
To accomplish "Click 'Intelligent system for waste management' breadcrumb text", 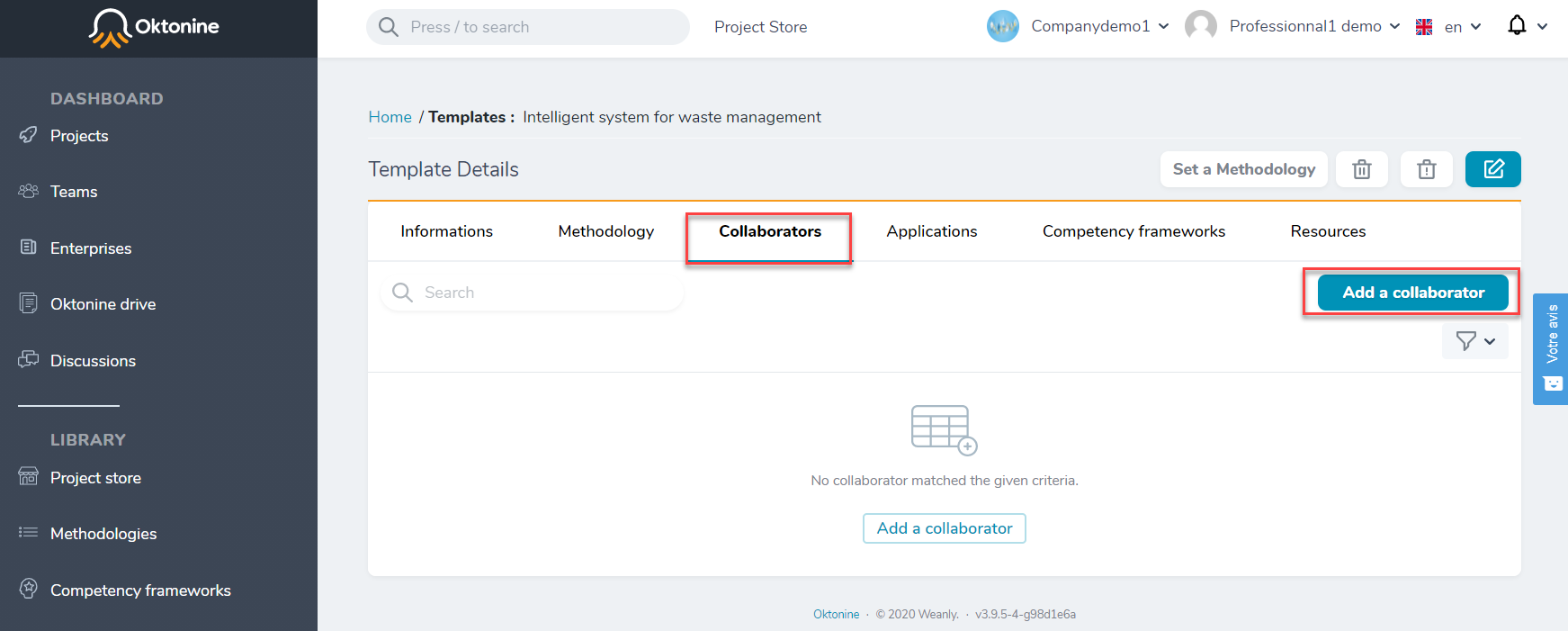I will (672, 117).
